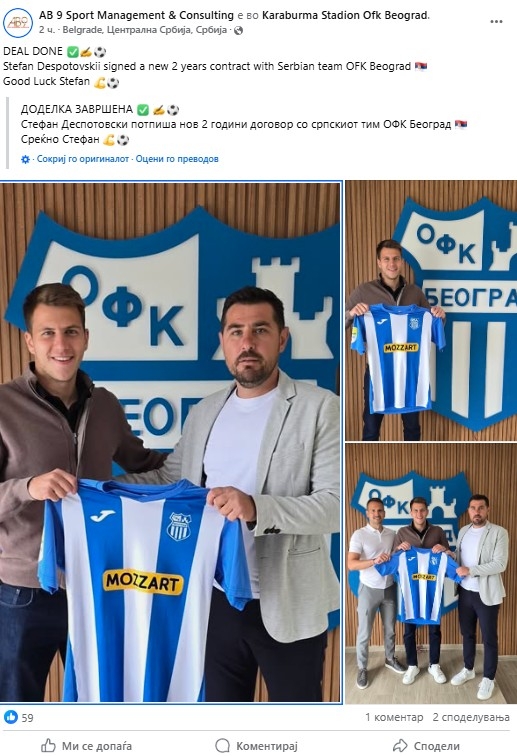Show the 1 коментар comments

coord(394,717)
